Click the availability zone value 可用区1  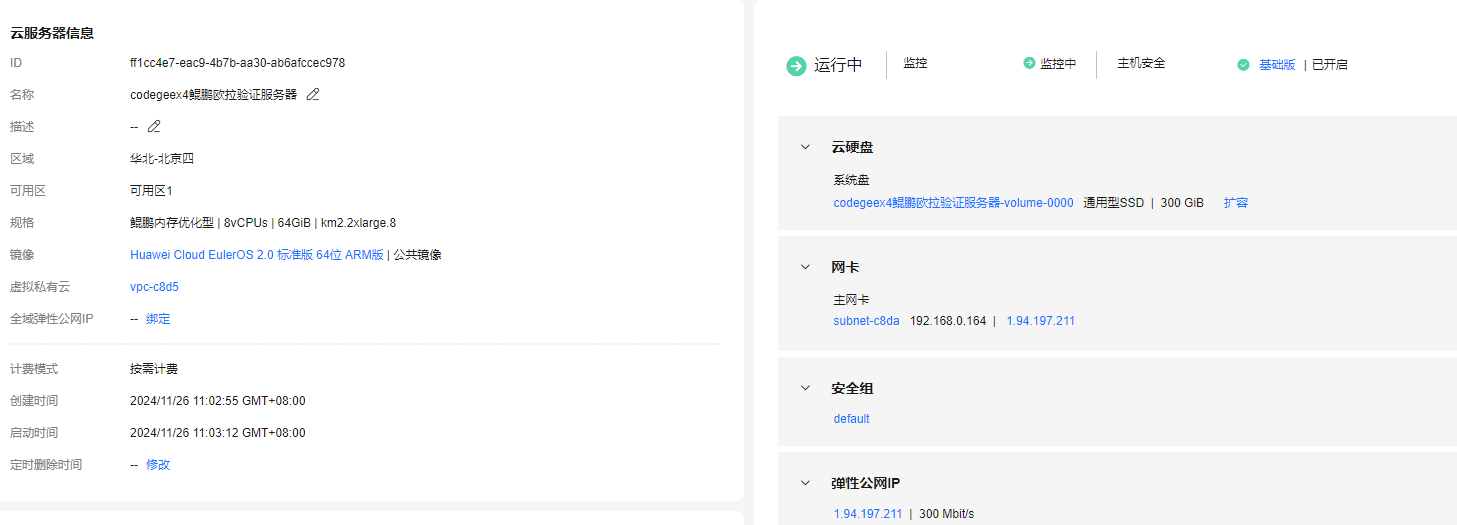(x=151, y=190)
